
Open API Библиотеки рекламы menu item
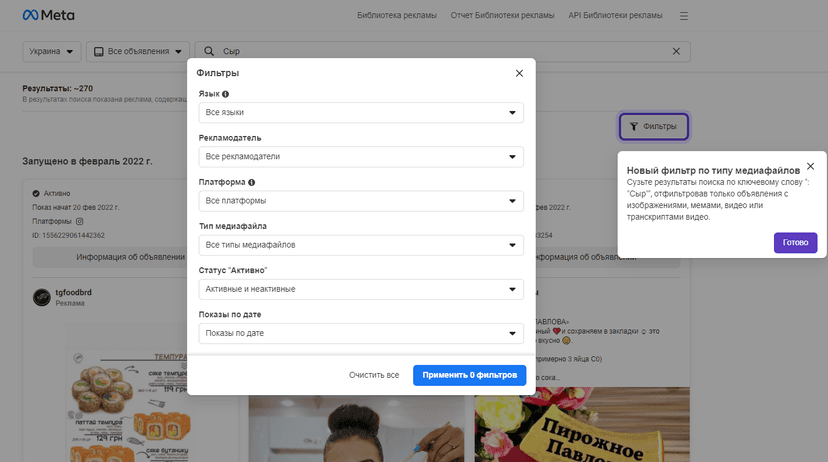click(x=615, y=15)
